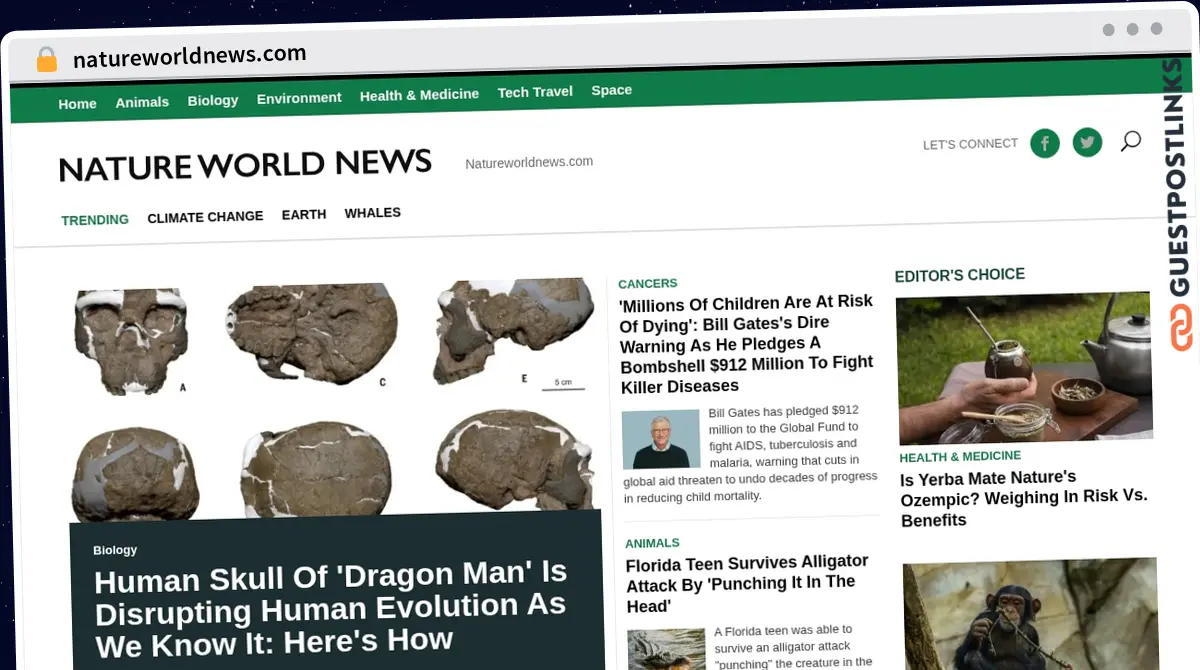Select the Climate Change trending topic

(205, 217)
